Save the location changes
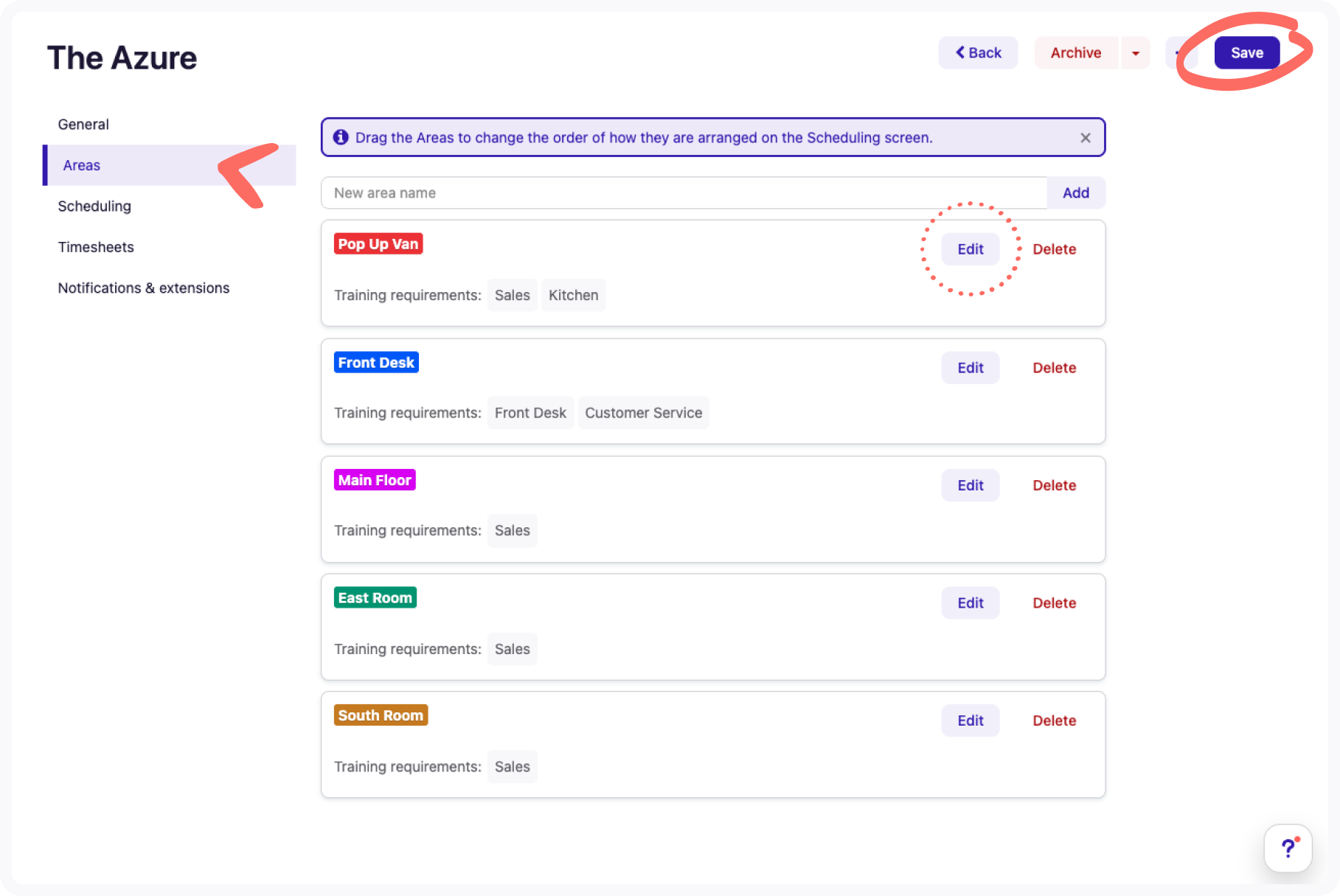This screenshot has height=896, width=1340. click(x=1246, y=53)
